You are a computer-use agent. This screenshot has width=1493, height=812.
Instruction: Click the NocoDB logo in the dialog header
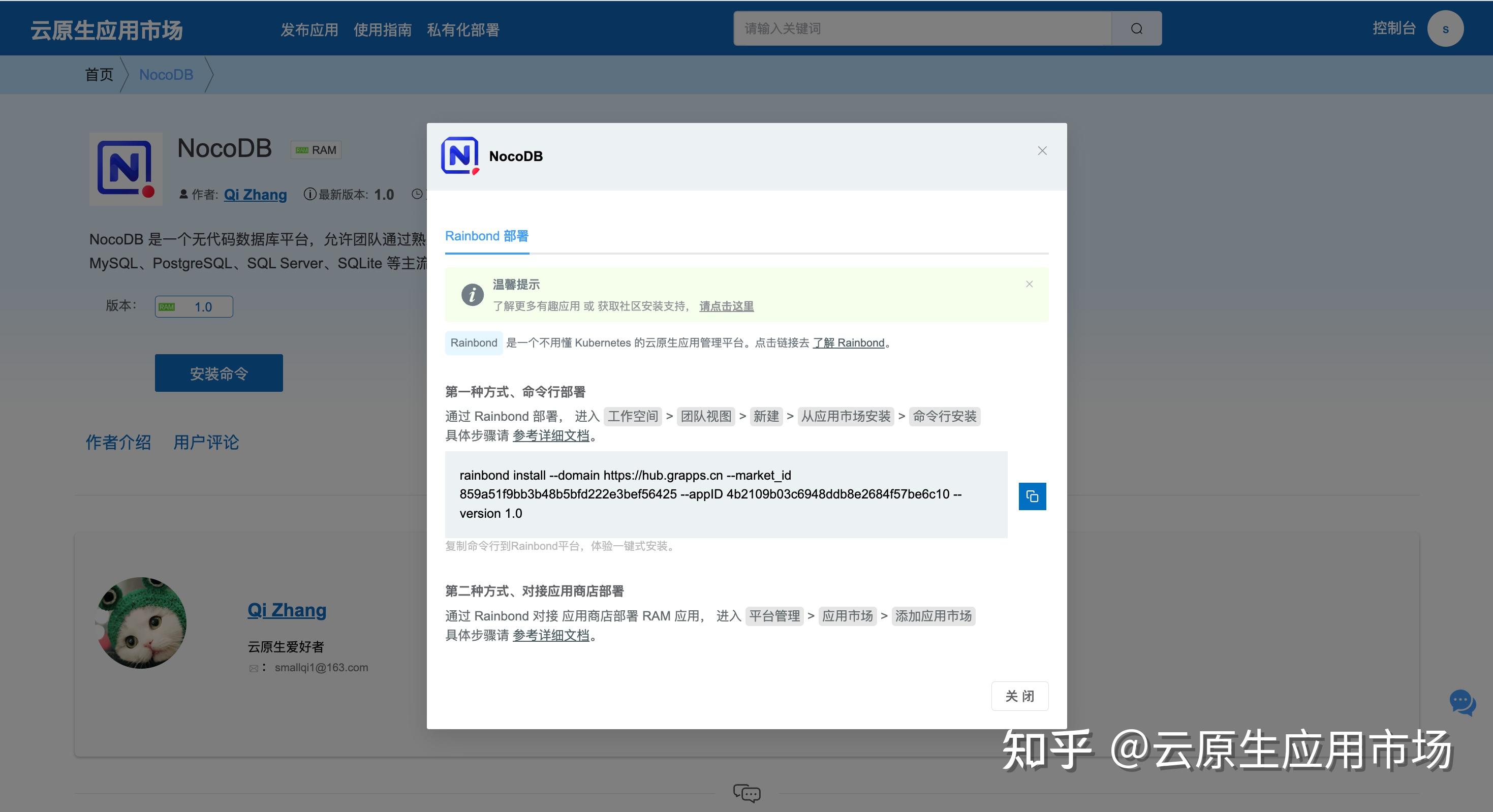459,155
